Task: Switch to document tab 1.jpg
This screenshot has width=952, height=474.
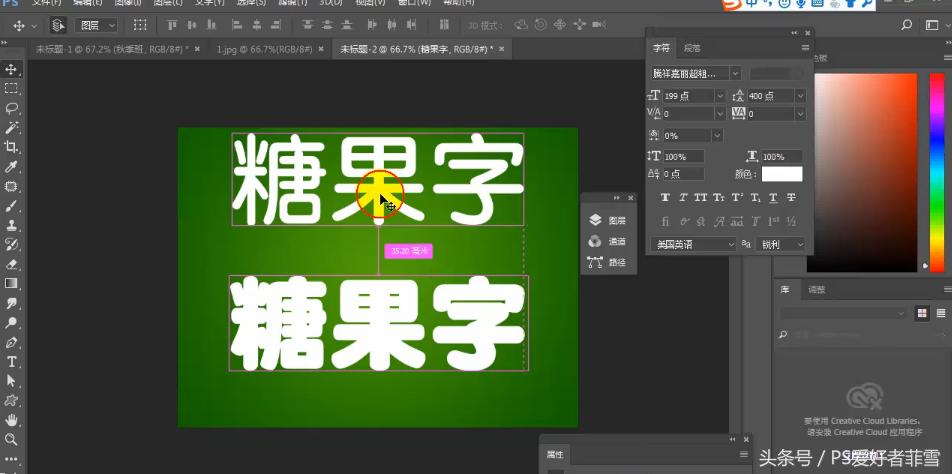Action: [265, 49]
